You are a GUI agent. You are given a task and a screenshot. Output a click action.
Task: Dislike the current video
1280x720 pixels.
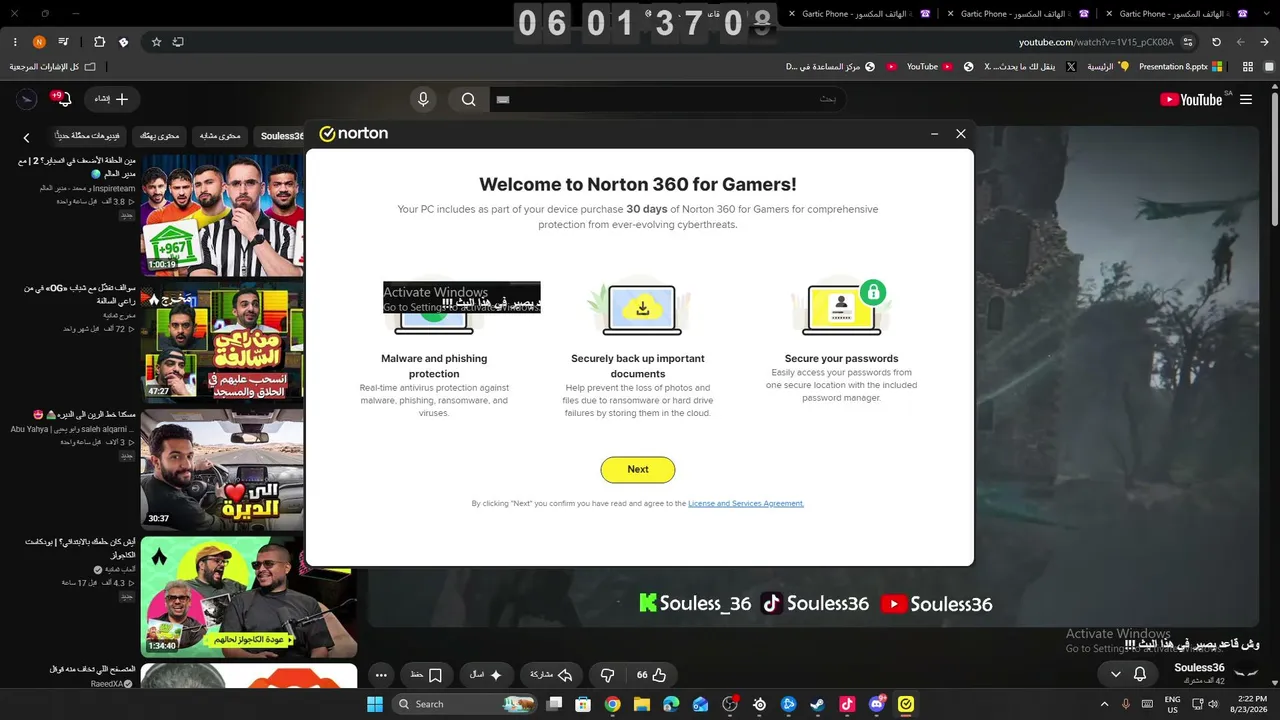[x=607, y=675]
